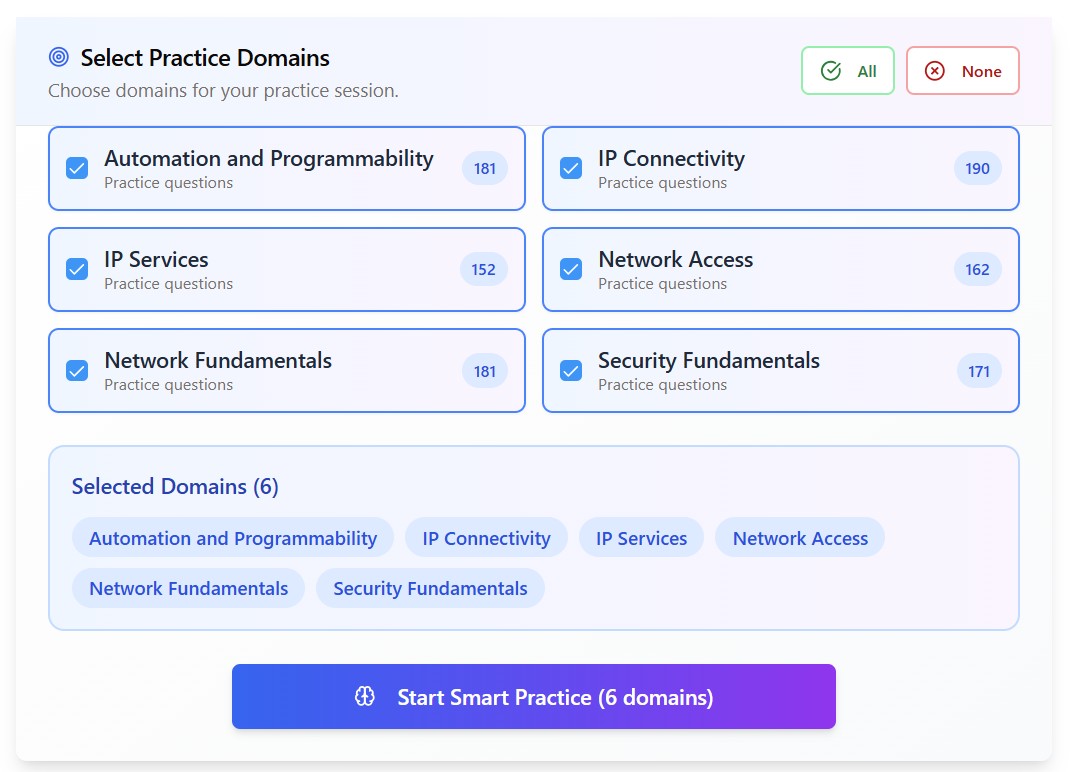The width and height of the screenshot is (1074, 772).
Task: Toggle the IP Services checkbox
Action: coord(77,269)
